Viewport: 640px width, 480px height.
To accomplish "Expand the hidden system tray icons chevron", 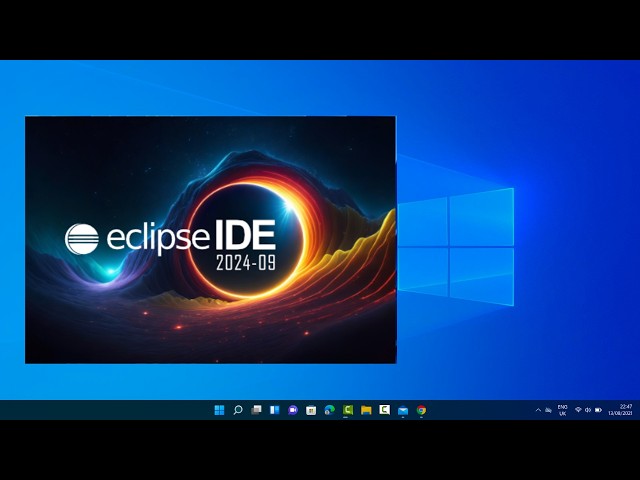I will pyautogui.click(x=538, y=410).
